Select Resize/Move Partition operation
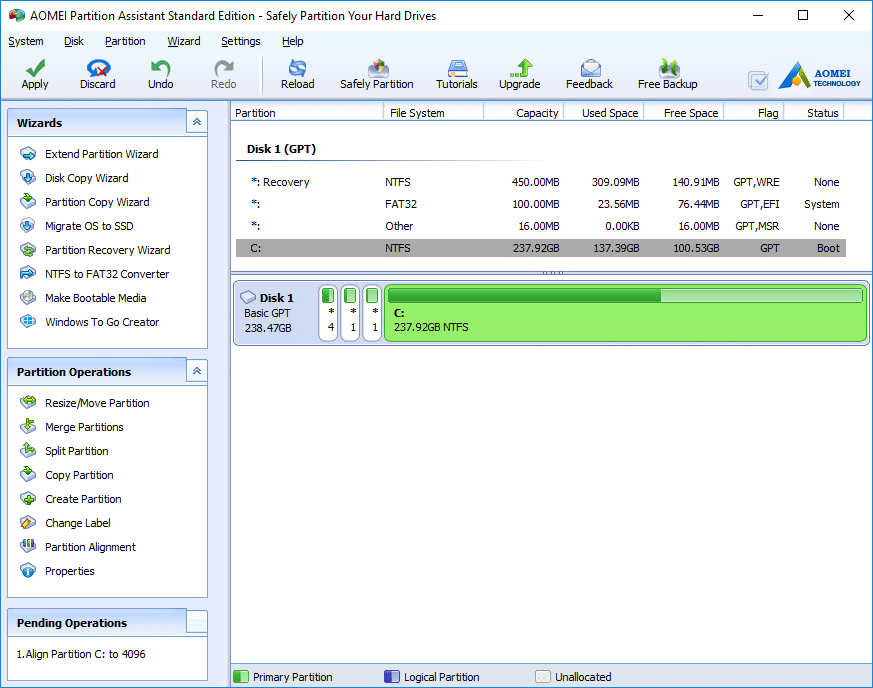873x688 pixels. (x=97, y=403)
